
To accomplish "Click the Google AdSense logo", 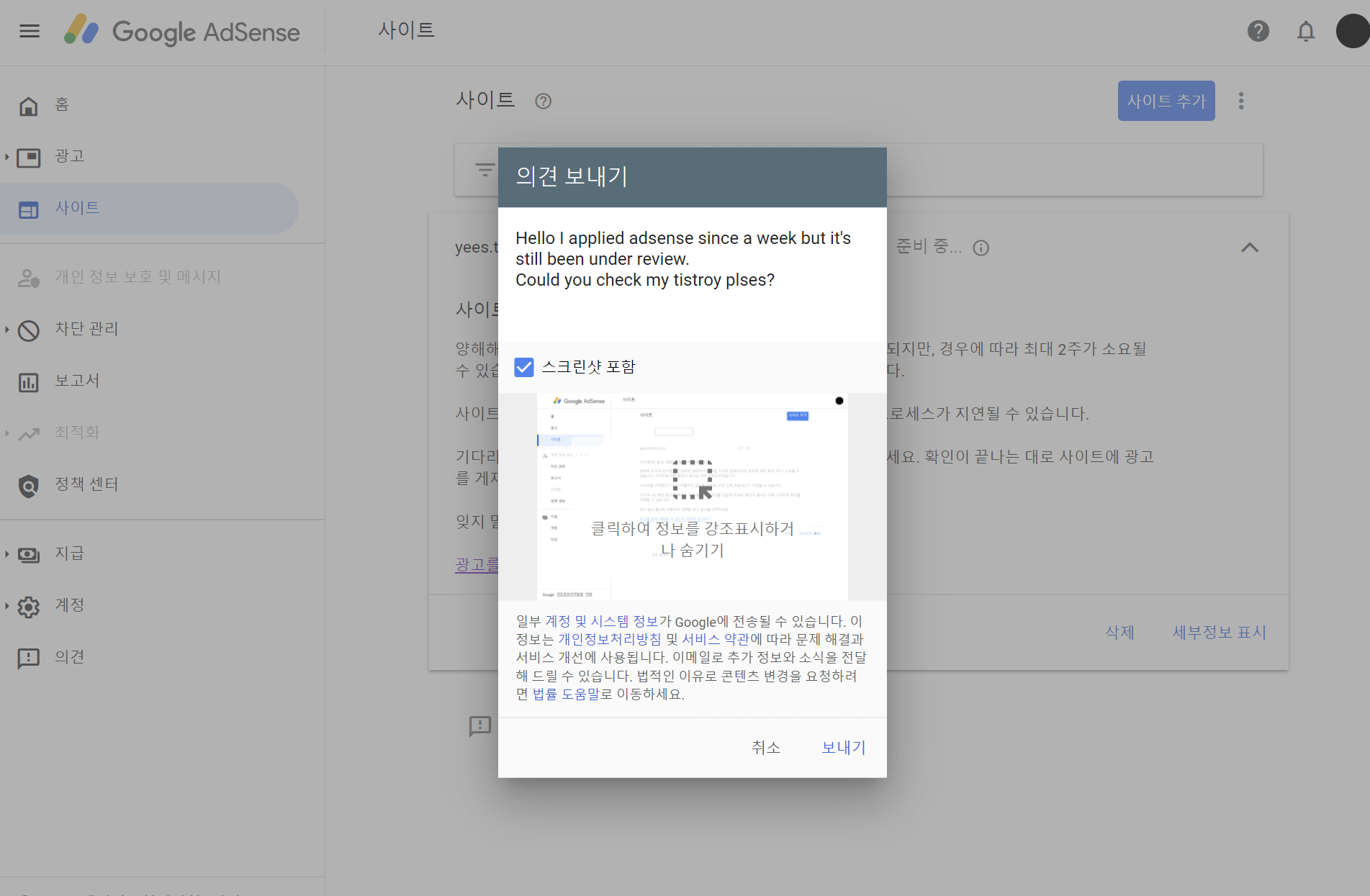I will click(182, 31).
